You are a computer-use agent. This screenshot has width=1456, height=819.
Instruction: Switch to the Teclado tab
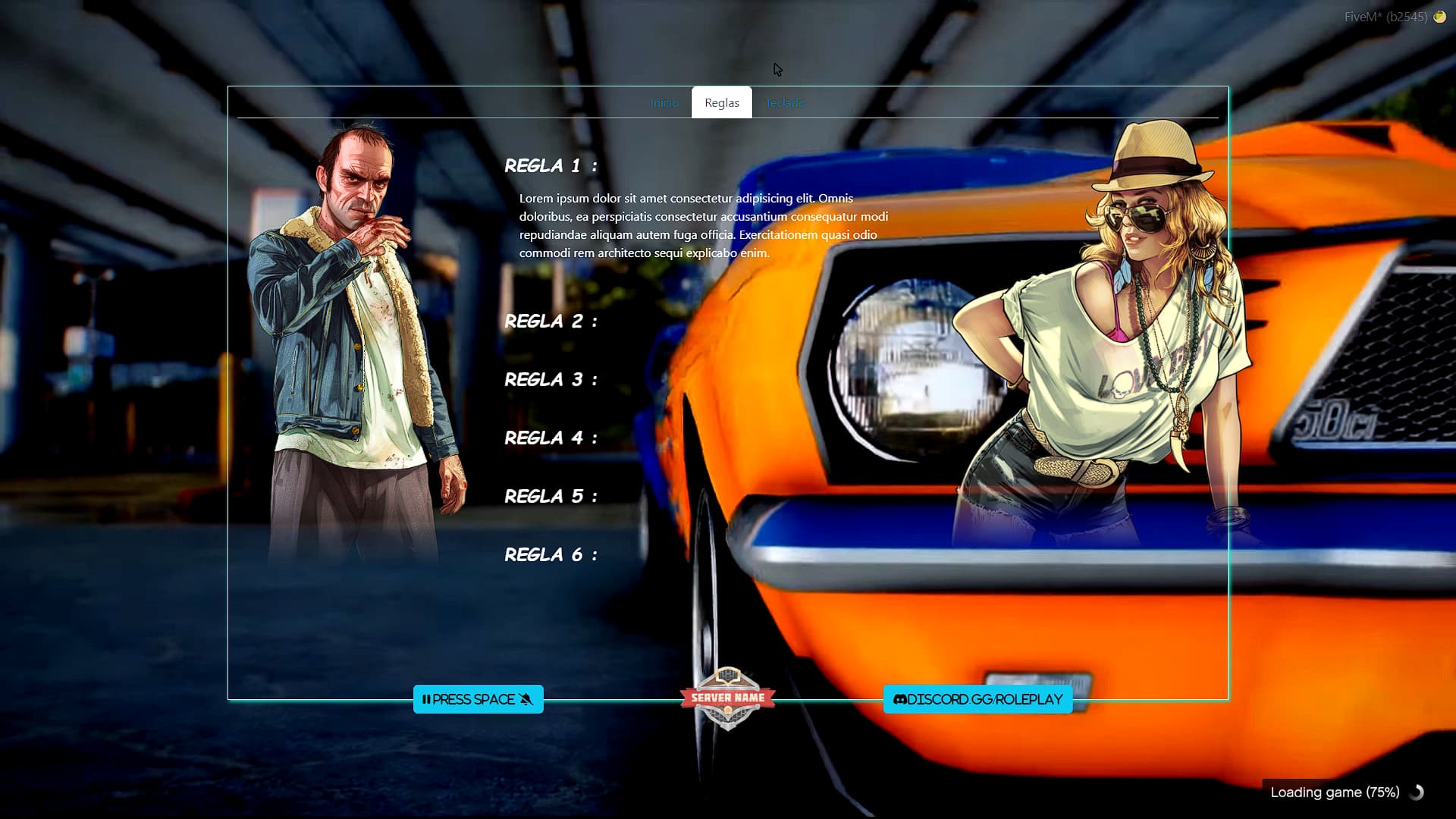point(784,102)
